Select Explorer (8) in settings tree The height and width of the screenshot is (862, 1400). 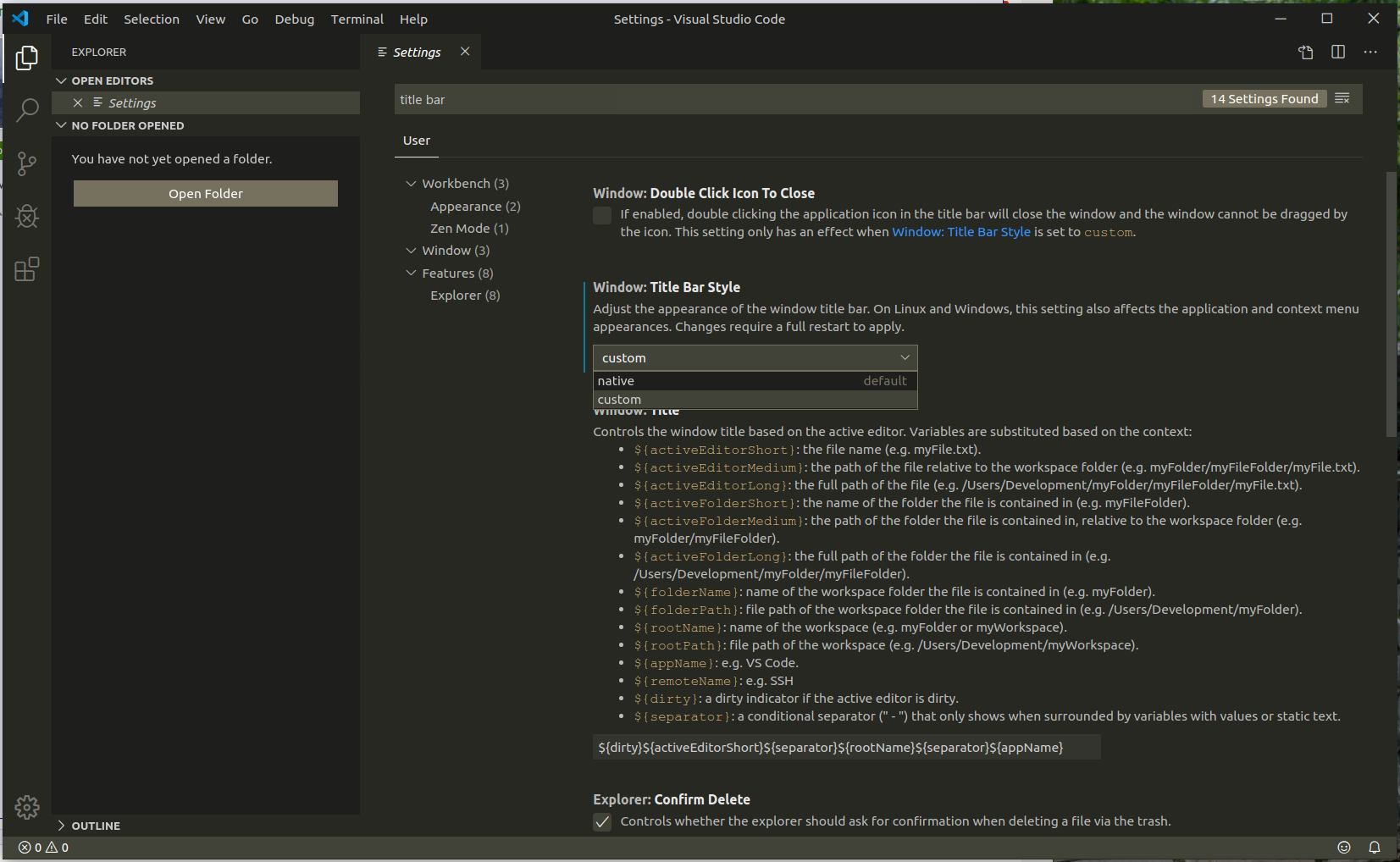click(x=465, y=296)
